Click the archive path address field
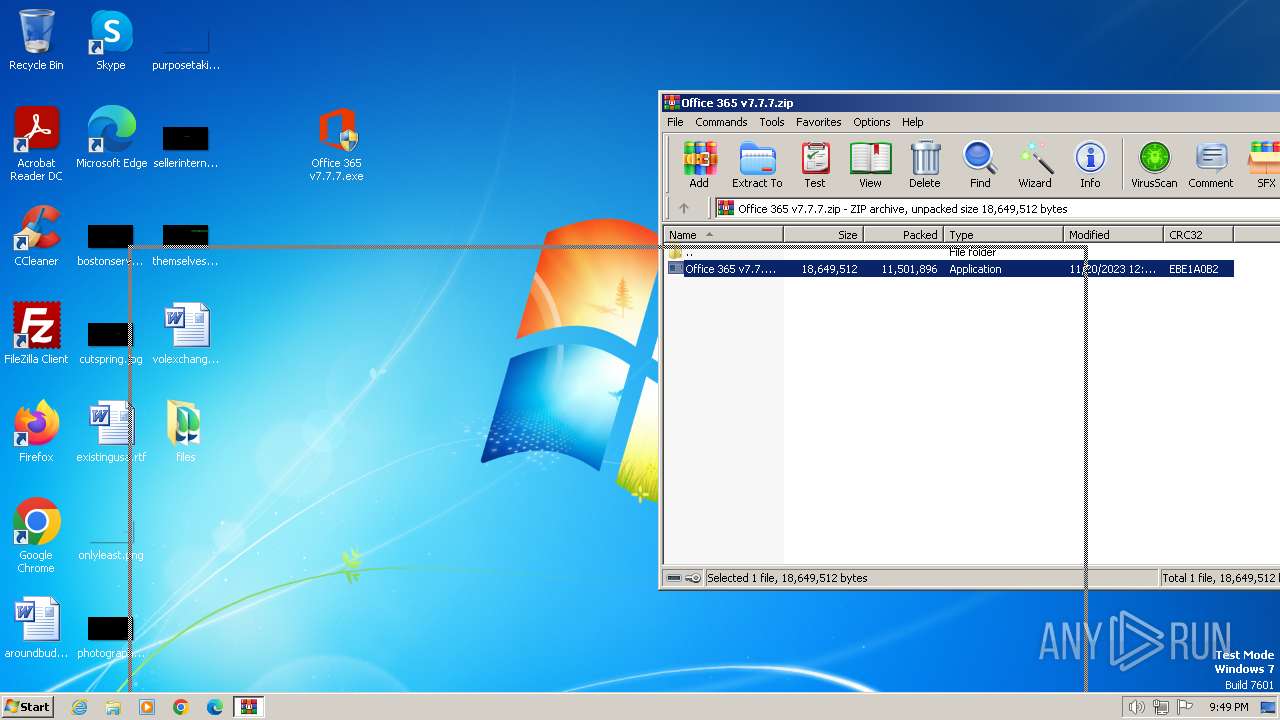 point(998,209)
